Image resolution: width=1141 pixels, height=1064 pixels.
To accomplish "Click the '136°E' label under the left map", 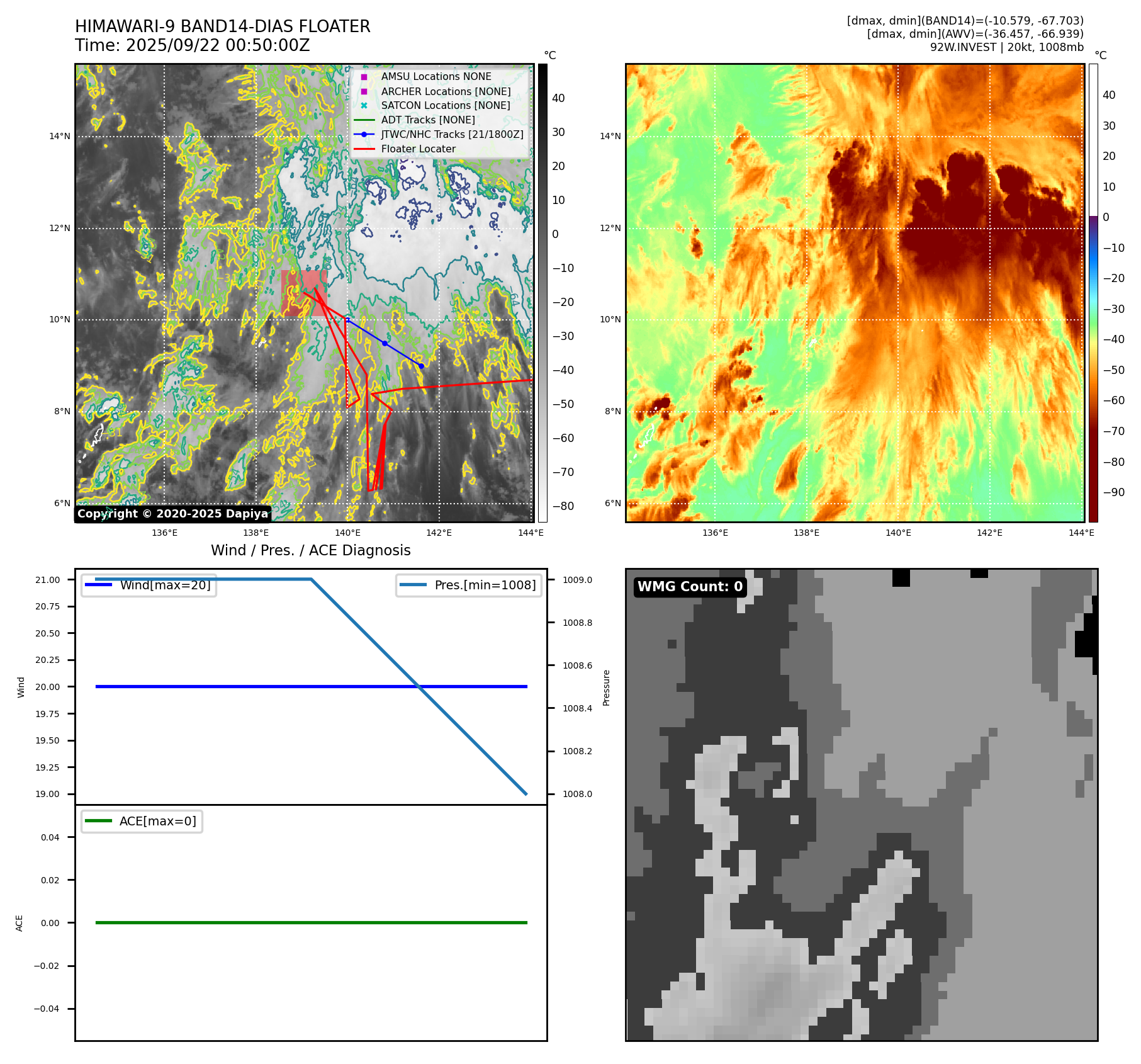I will click(x=165, y=533).
